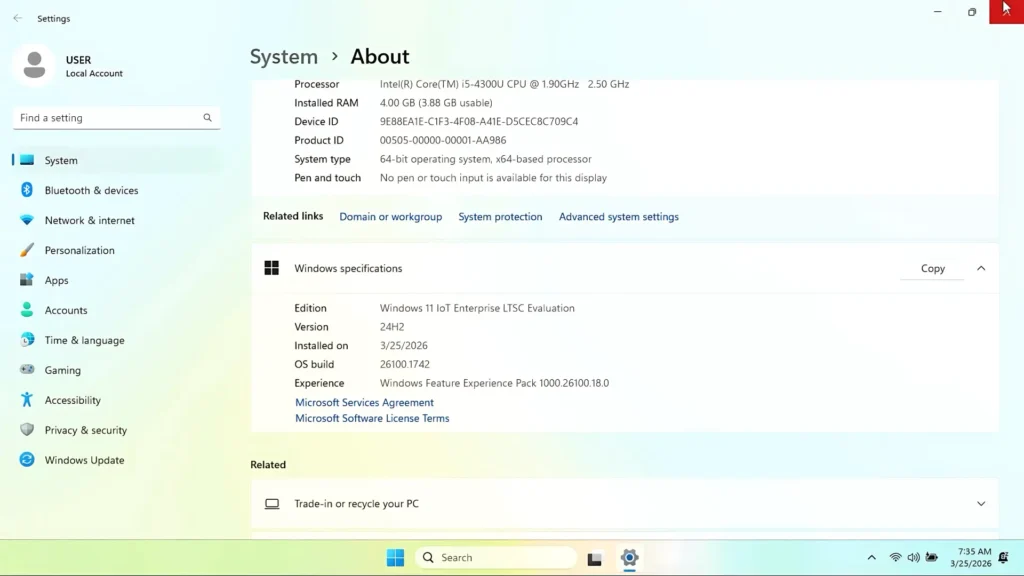1024x576 pixels.
Task: Click the System breadcrumb in the header
Action: tap(283, 57)
